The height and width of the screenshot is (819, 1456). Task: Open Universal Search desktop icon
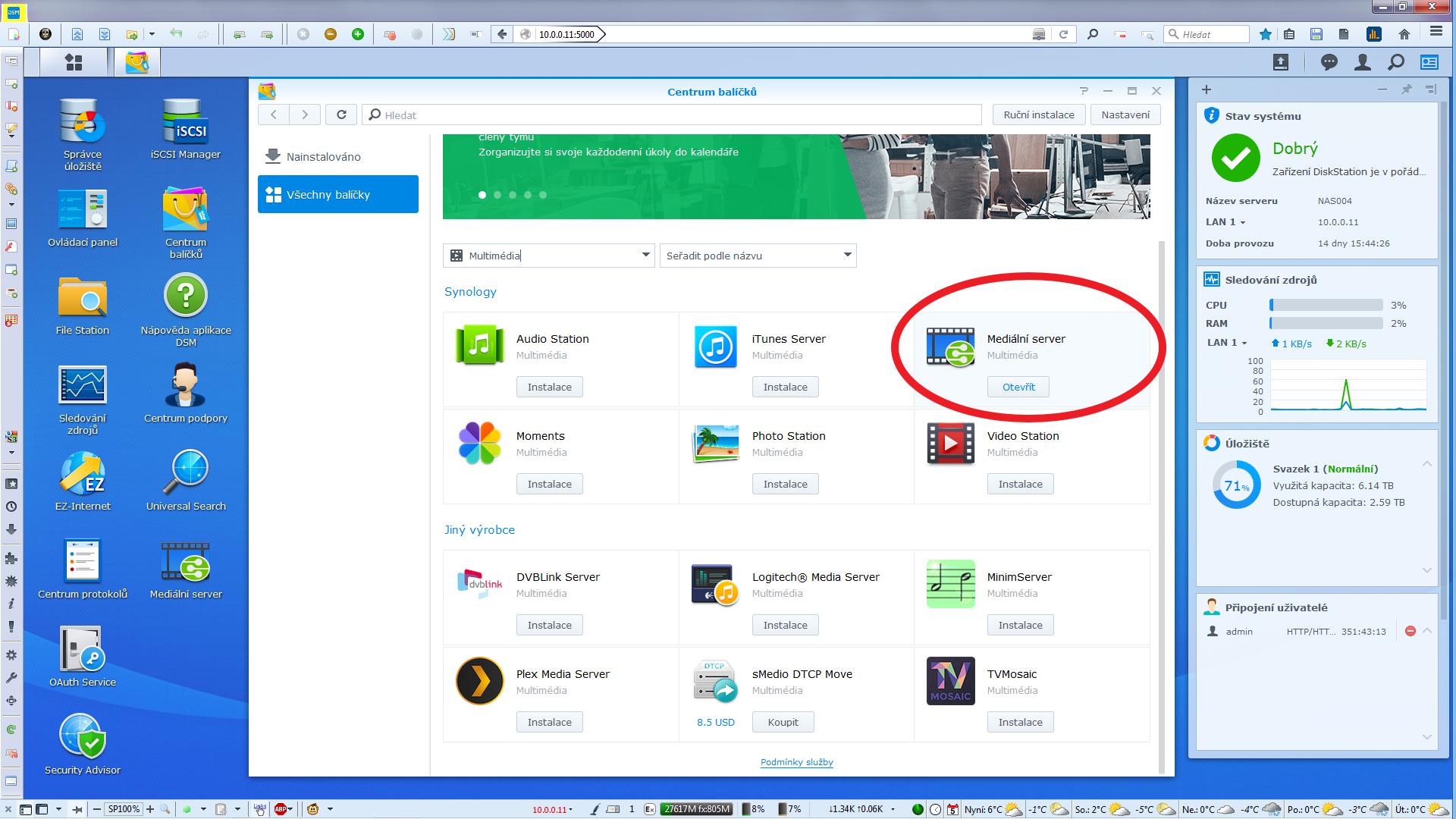pos(186,481)
